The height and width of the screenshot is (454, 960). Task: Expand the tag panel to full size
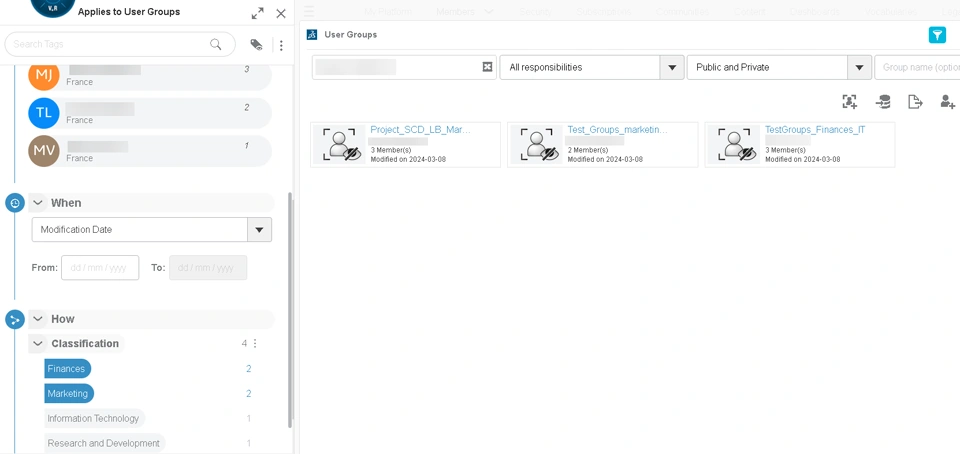(x=257, y=13)
